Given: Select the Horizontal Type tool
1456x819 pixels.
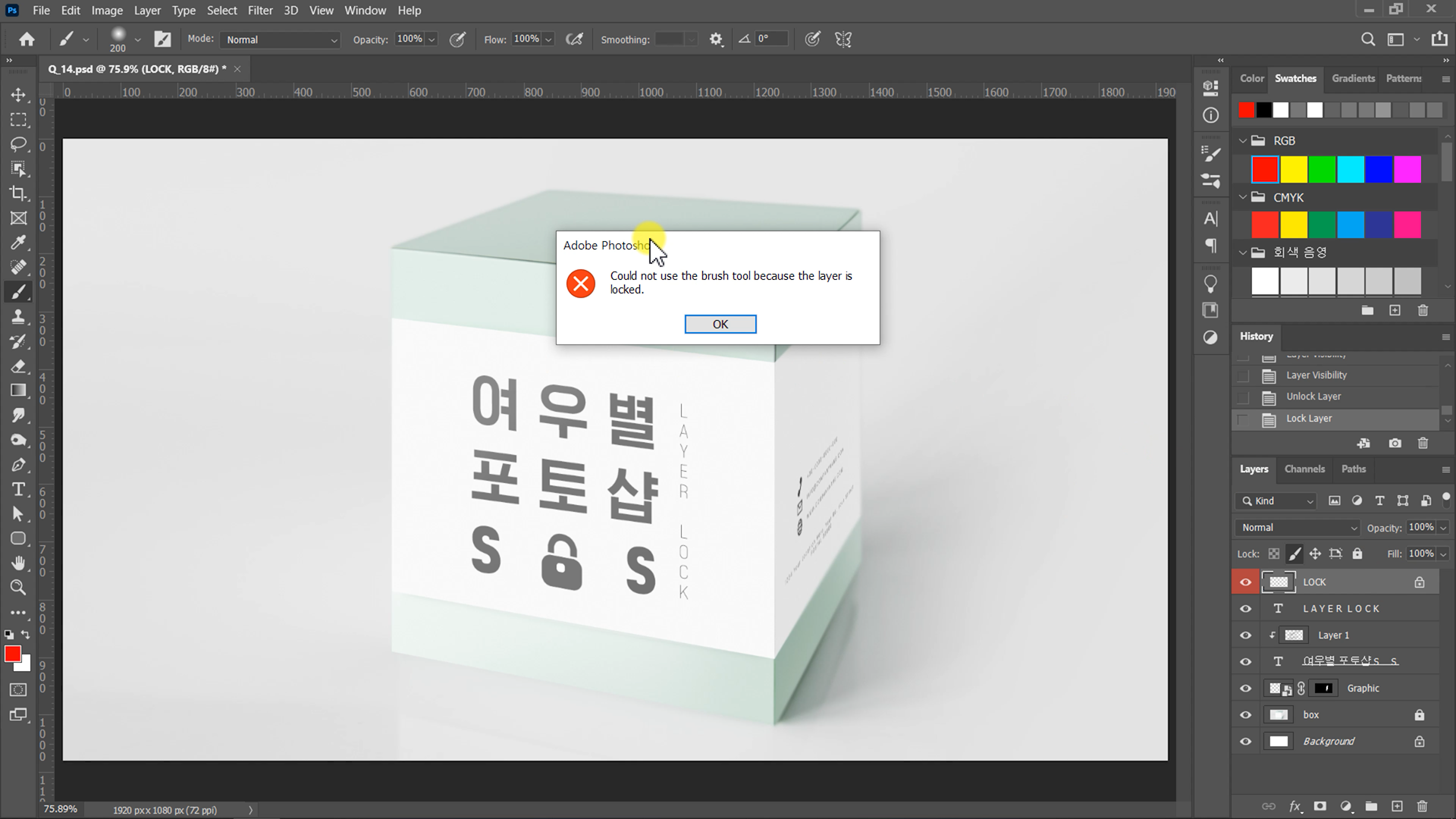Looking at the screenshot, I should tap(18, 489).
